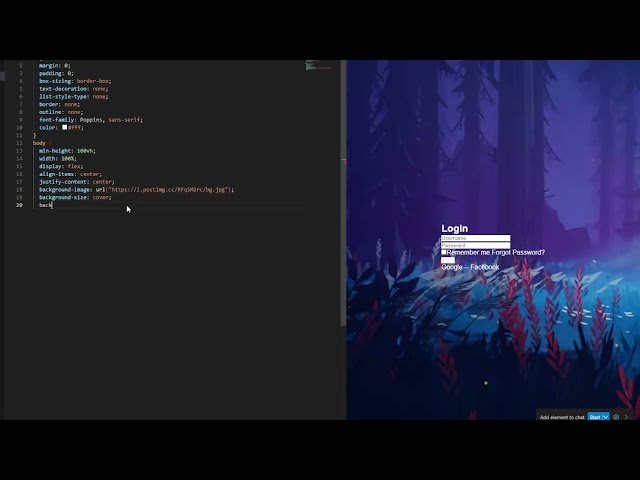Viewport: 640px width, 480px height.
Task: Focus the Username input field
Action: tap(476, 238)
